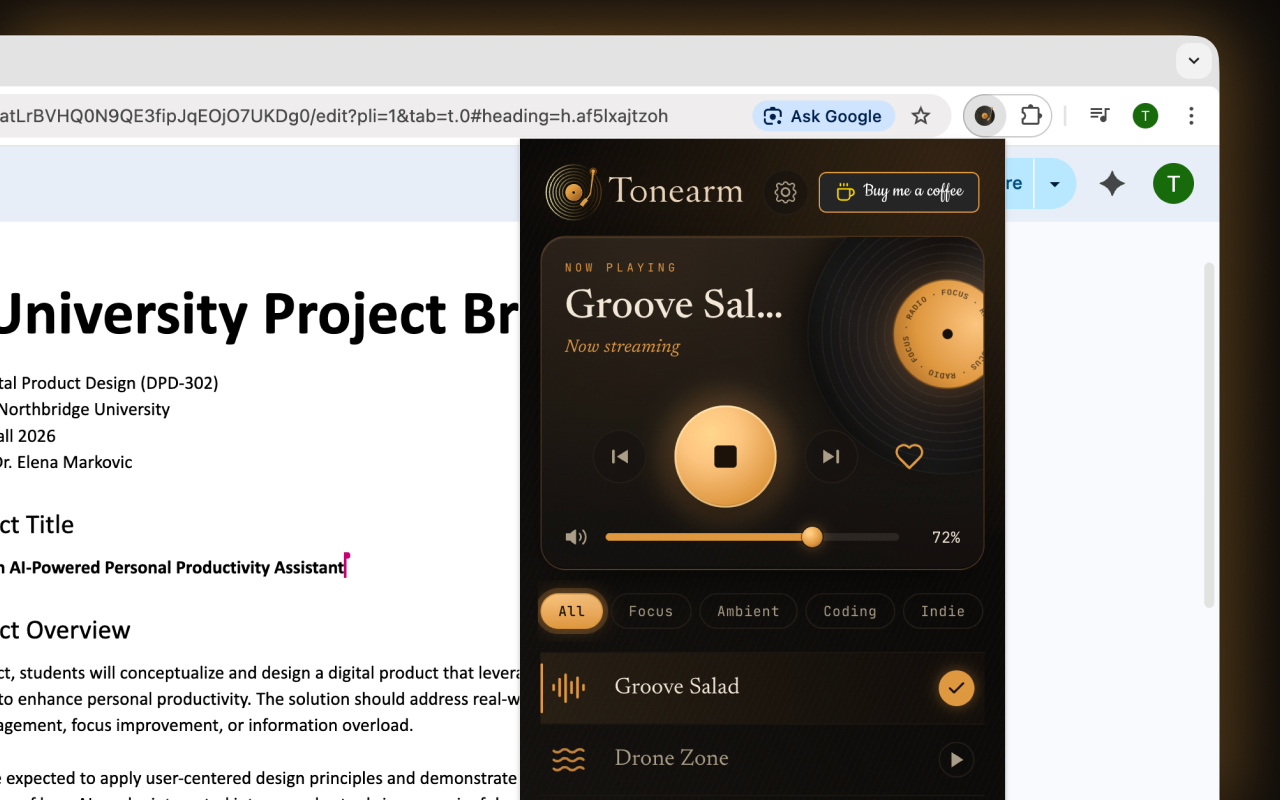Enable the Ambient genre filter
Image resolution: width=1280 pixels, height=800 pixels.
[748, 611]
